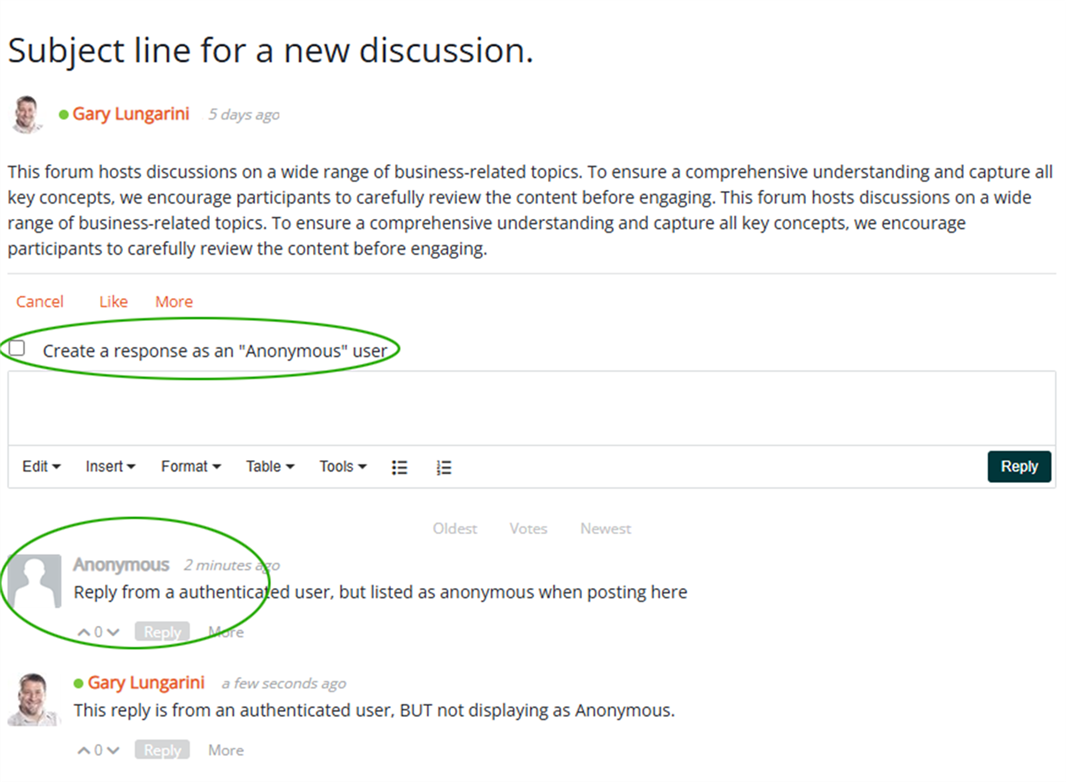
Task: Open Gary Lungarini's profile from the post header
Action: [x=131, y=114]
